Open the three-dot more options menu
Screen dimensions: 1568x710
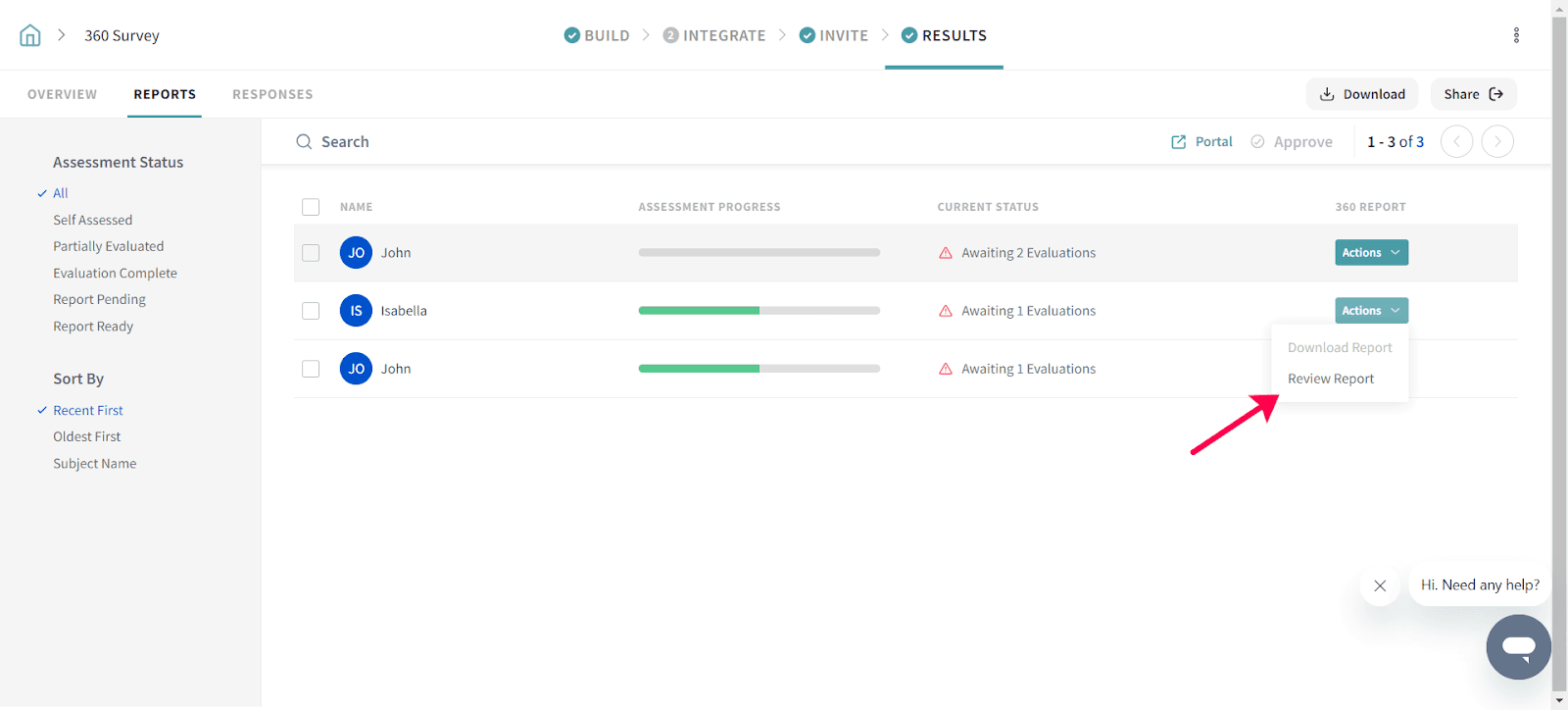[x=1516, y=35]
